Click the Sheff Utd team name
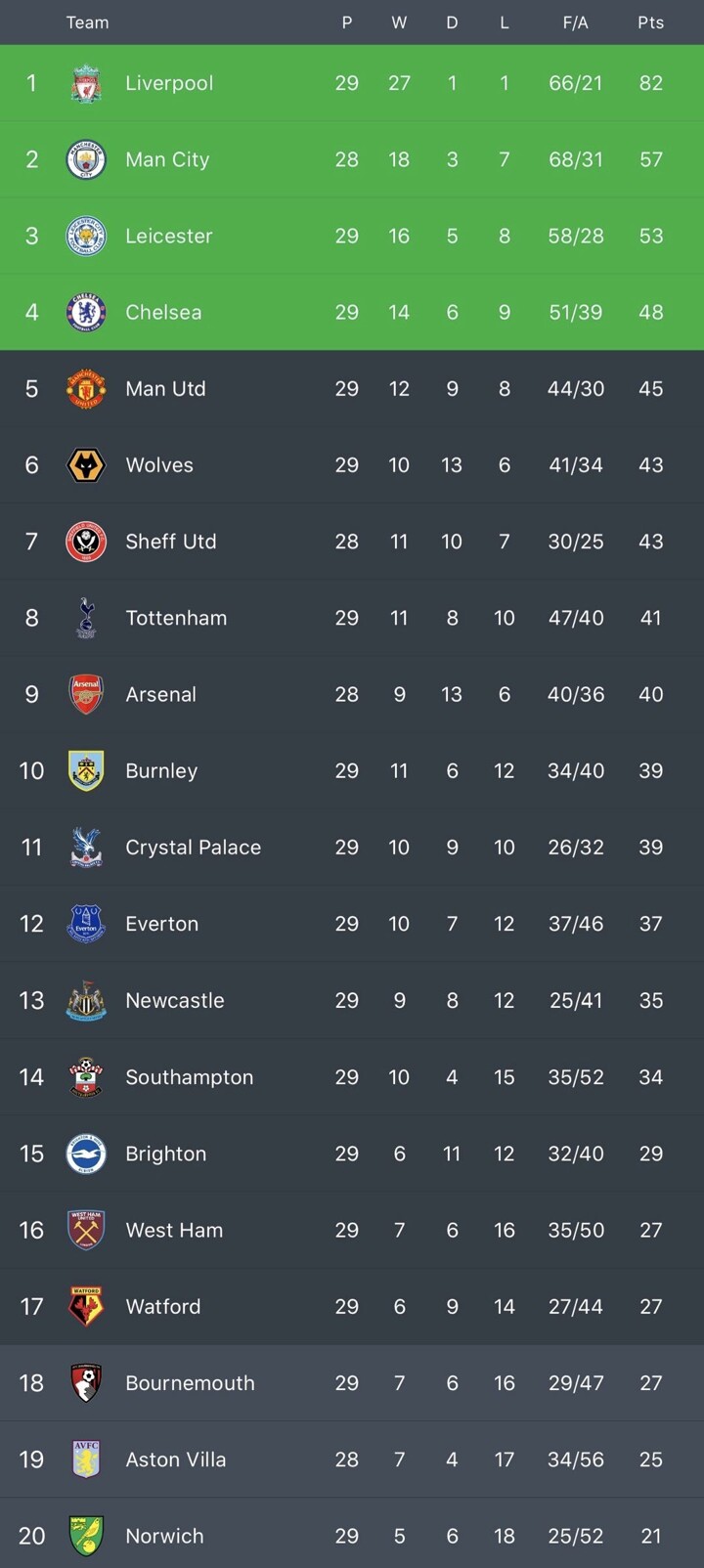 point(171,542)
